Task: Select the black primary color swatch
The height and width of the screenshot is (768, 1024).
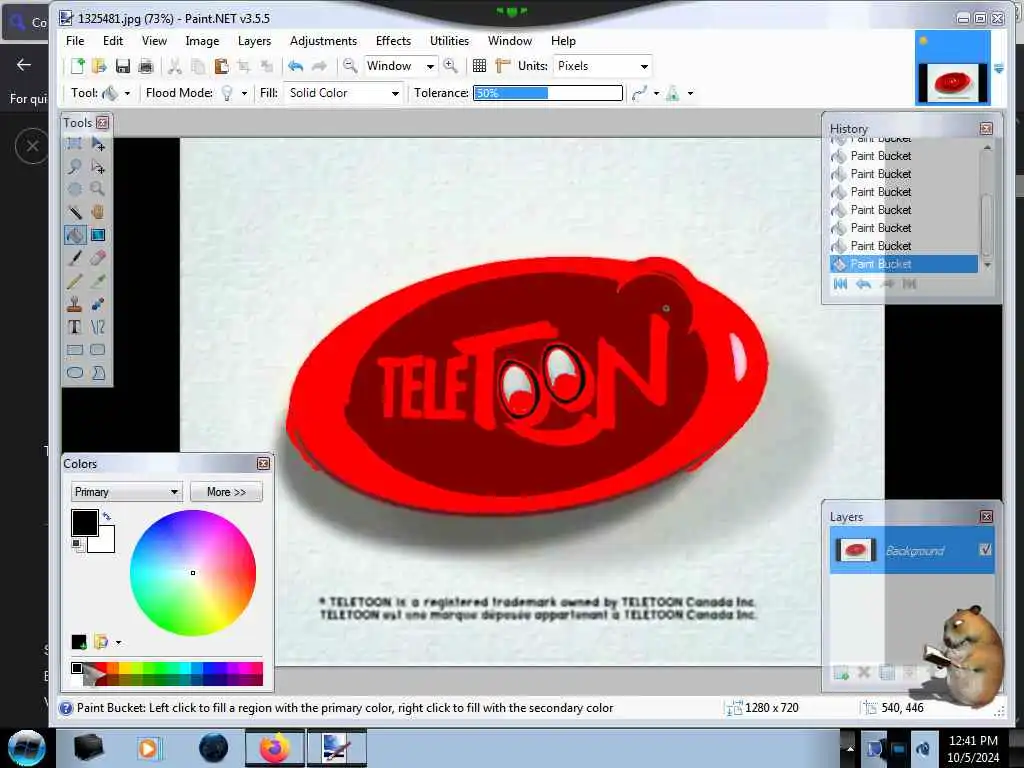Action: tap(84, 521)
